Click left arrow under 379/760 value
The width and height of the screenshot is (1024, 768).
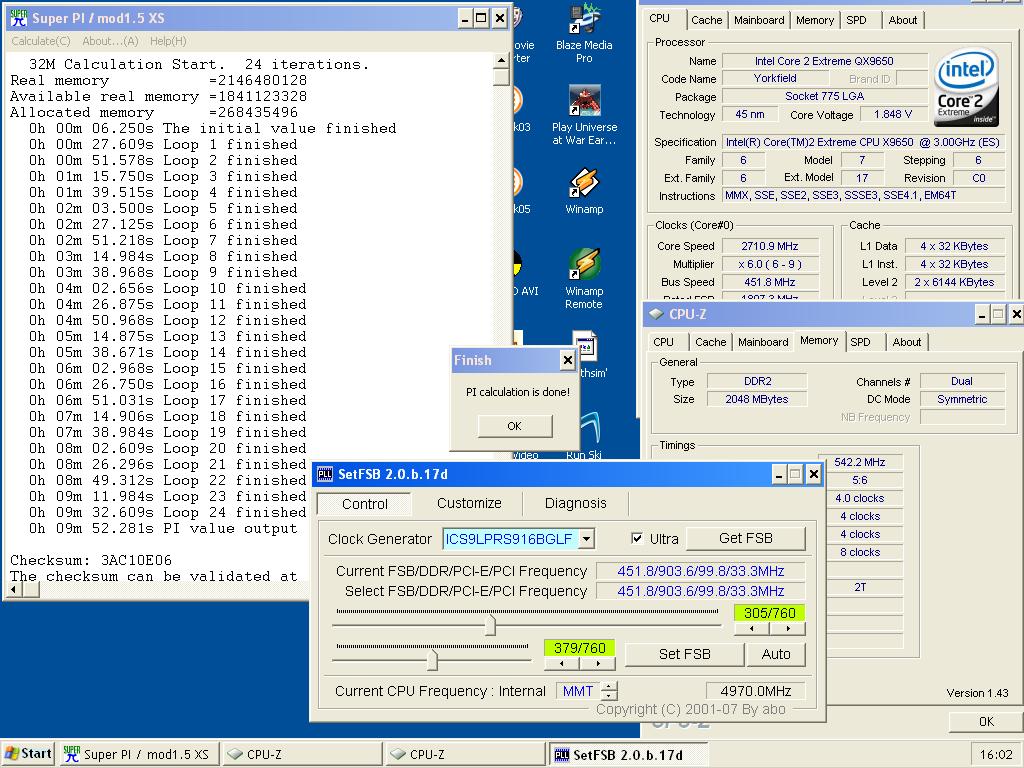562,663
